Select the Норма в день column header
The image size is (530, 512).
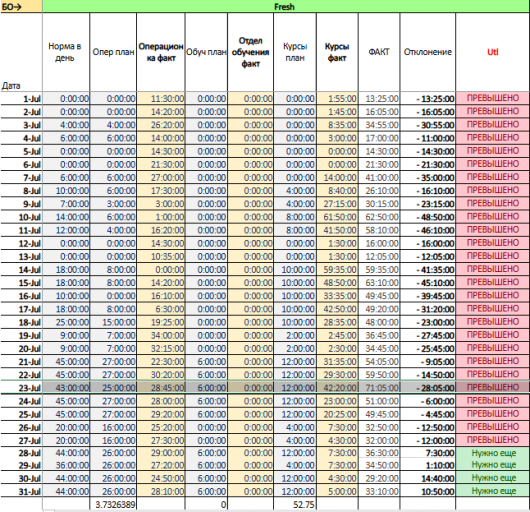click(66, 52)
